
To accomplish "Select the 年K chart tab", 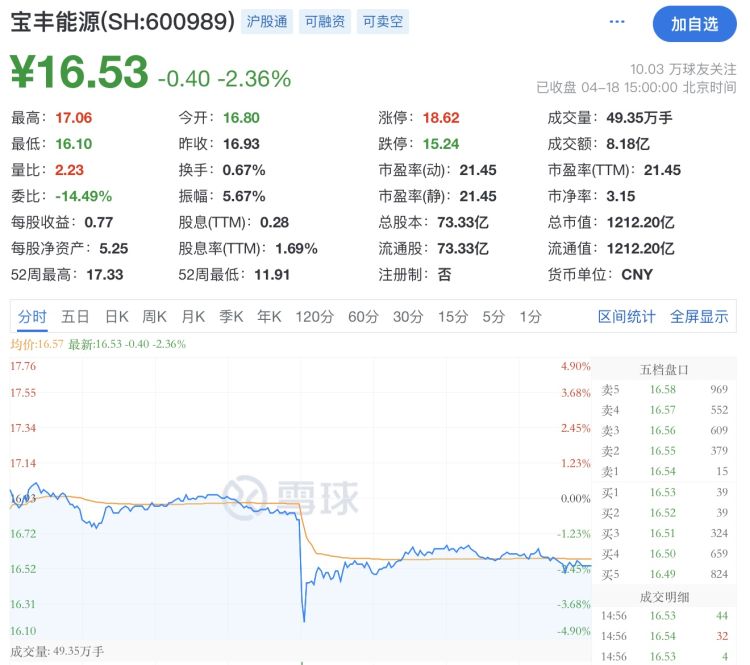I will point(269,317).
